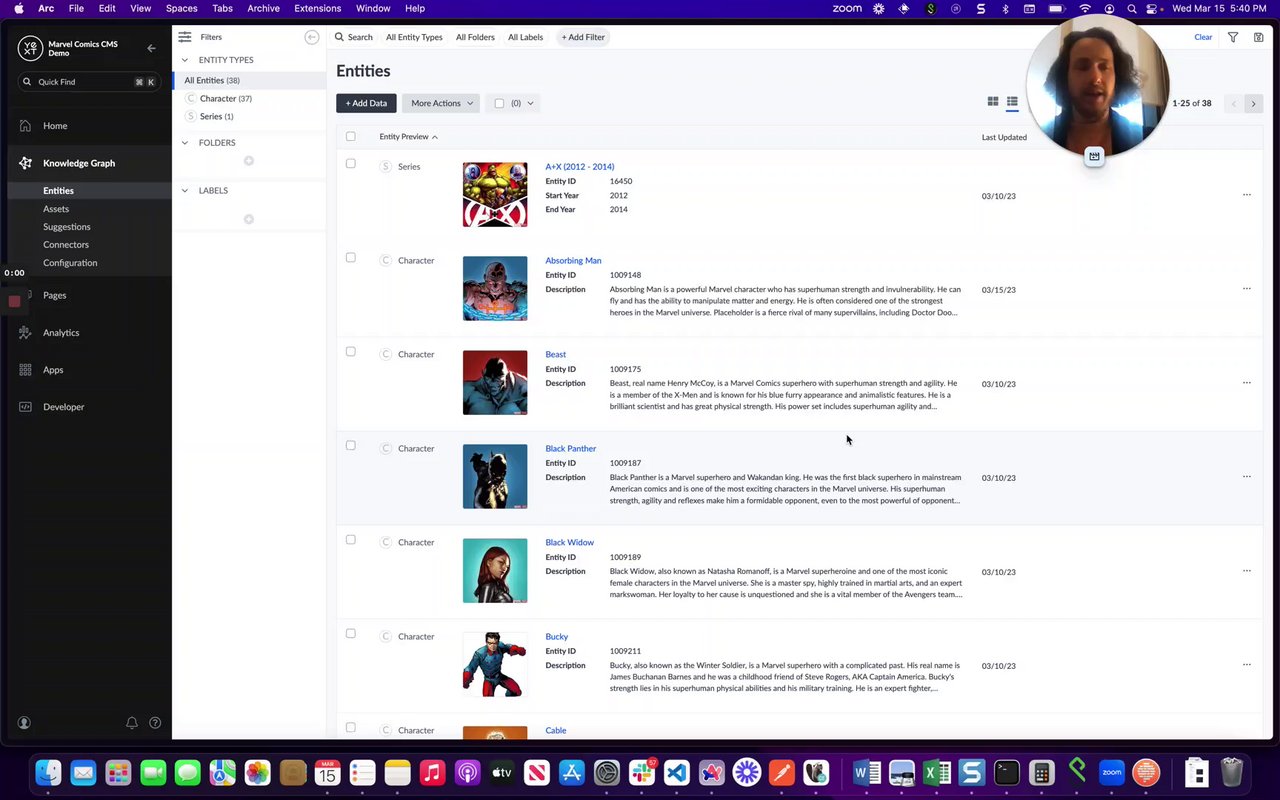
Task: Tick the Black Widow row checkbox
Action: coord(350,539)
